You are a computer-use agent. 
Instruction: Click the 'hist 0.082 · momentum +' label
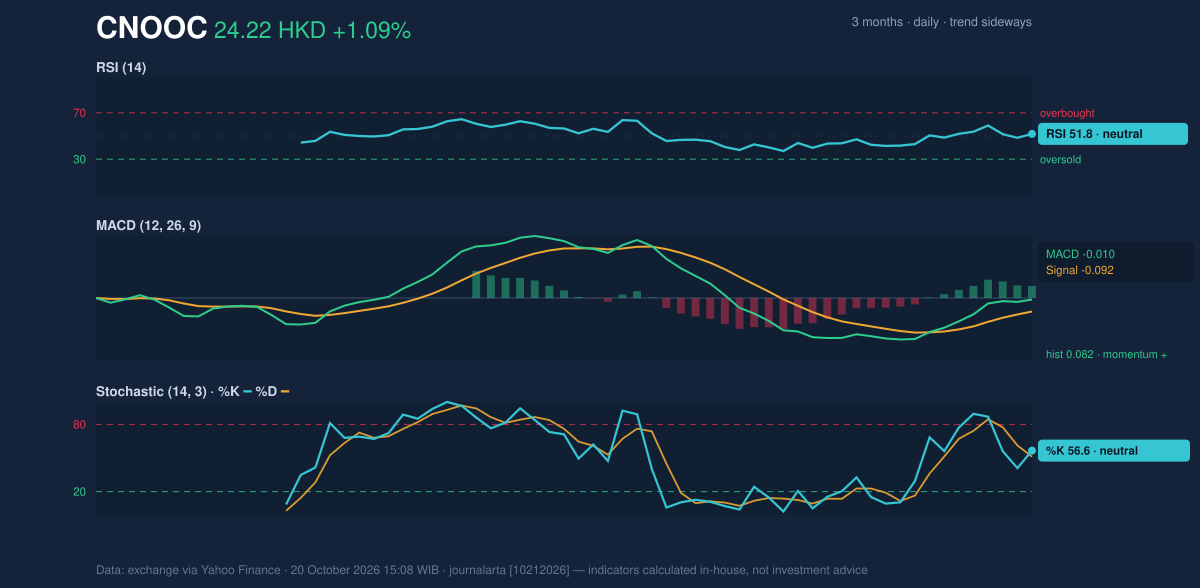[x=1106, y=355]
